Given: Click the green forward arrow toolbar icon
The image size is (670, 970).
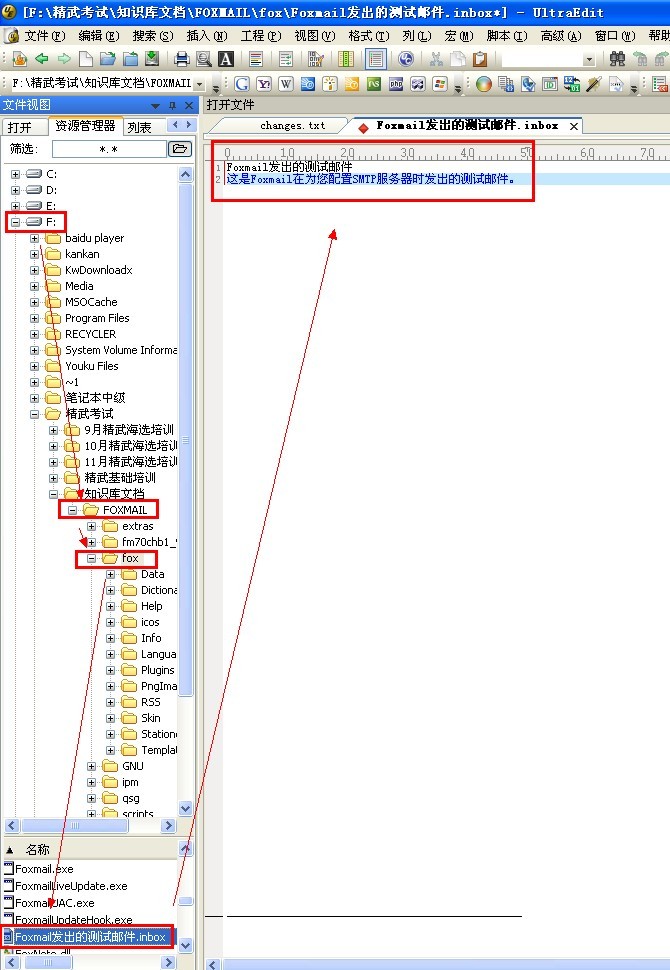Looking at the screenshot, I should [64, 59].
